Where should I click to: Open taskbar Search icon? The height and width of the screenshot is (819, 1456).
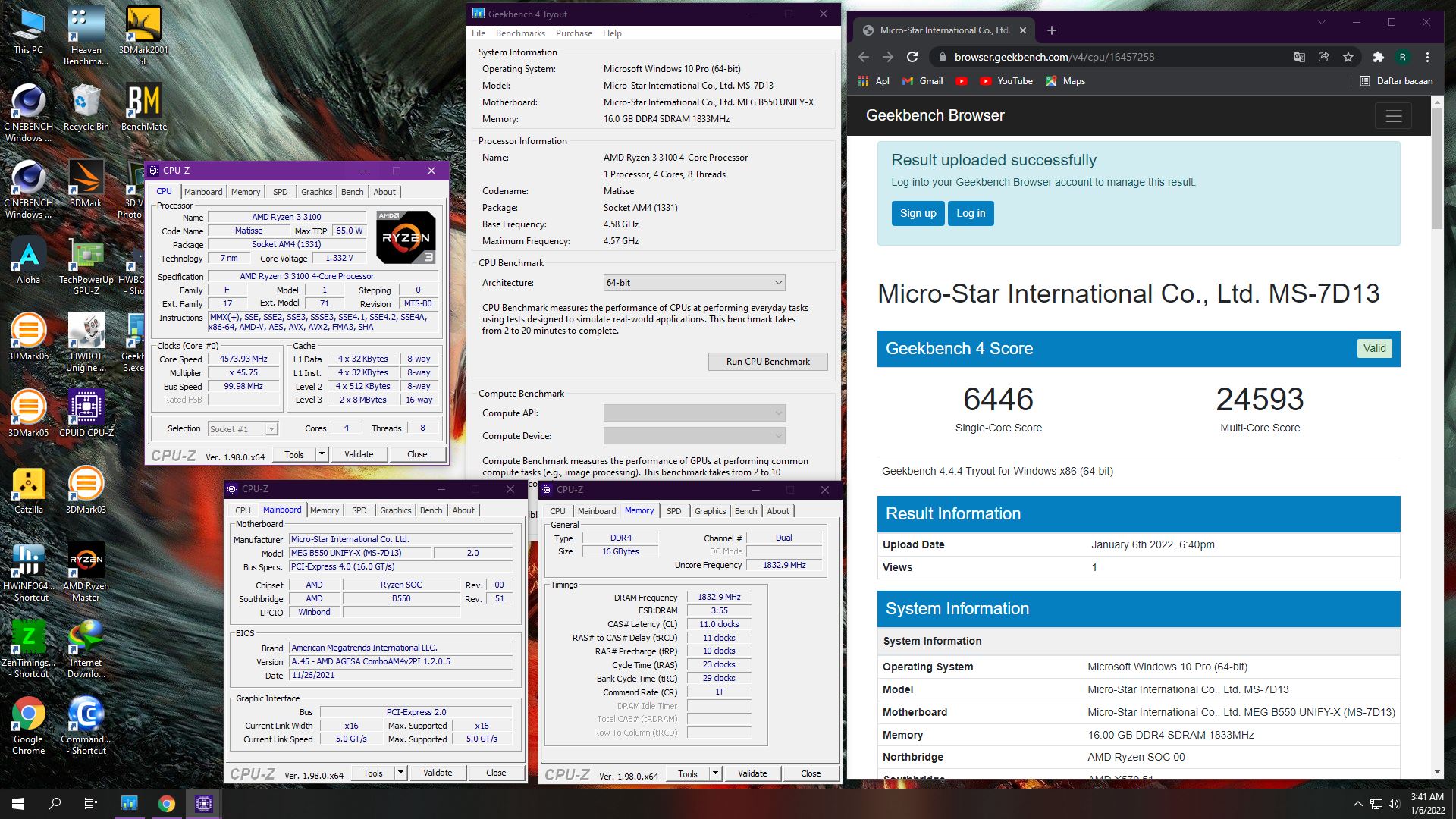(x=55, y=804)
